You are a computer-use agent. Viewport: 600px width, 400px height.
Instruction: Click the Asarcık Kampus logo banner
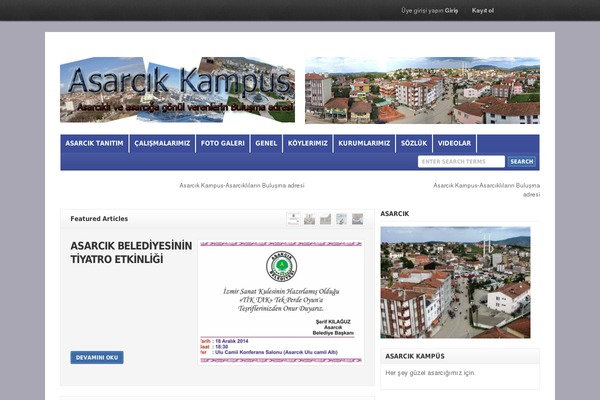pyautogui.click(x=177, y=90)
